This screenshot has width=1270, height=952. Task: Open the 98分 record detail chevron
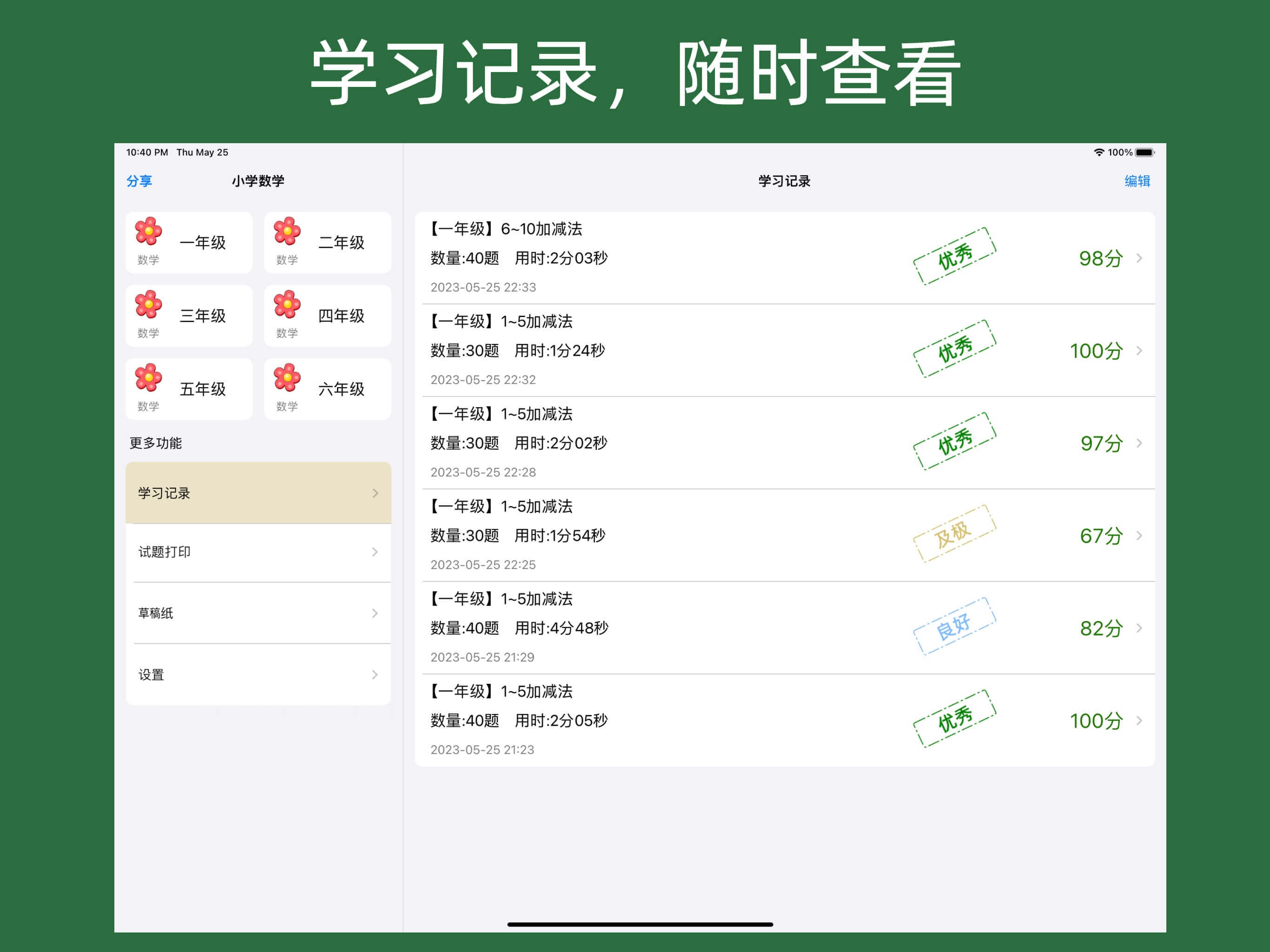[x=1139, y=258]
